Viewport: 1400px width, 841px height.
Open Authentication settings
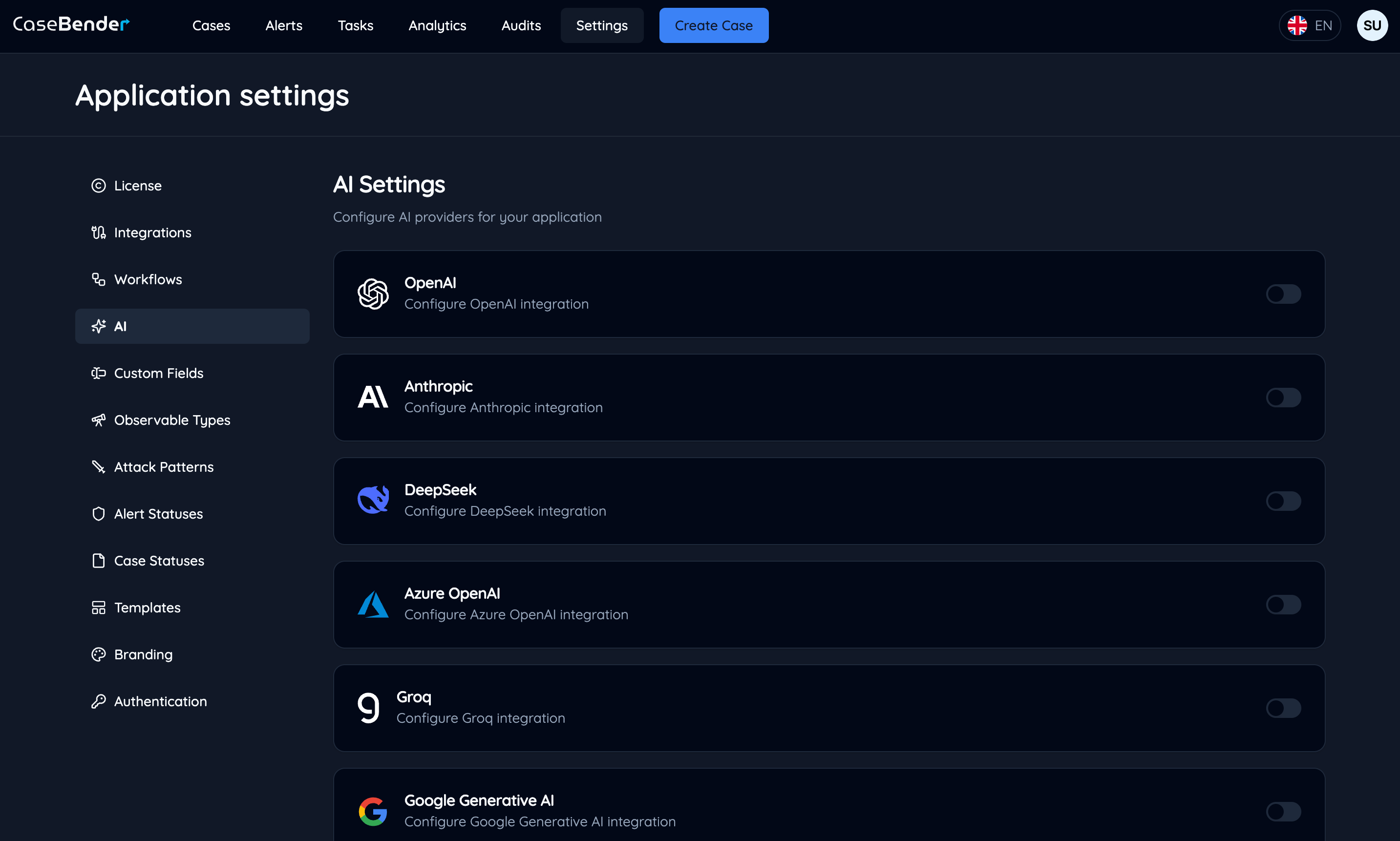coord(160,701)
